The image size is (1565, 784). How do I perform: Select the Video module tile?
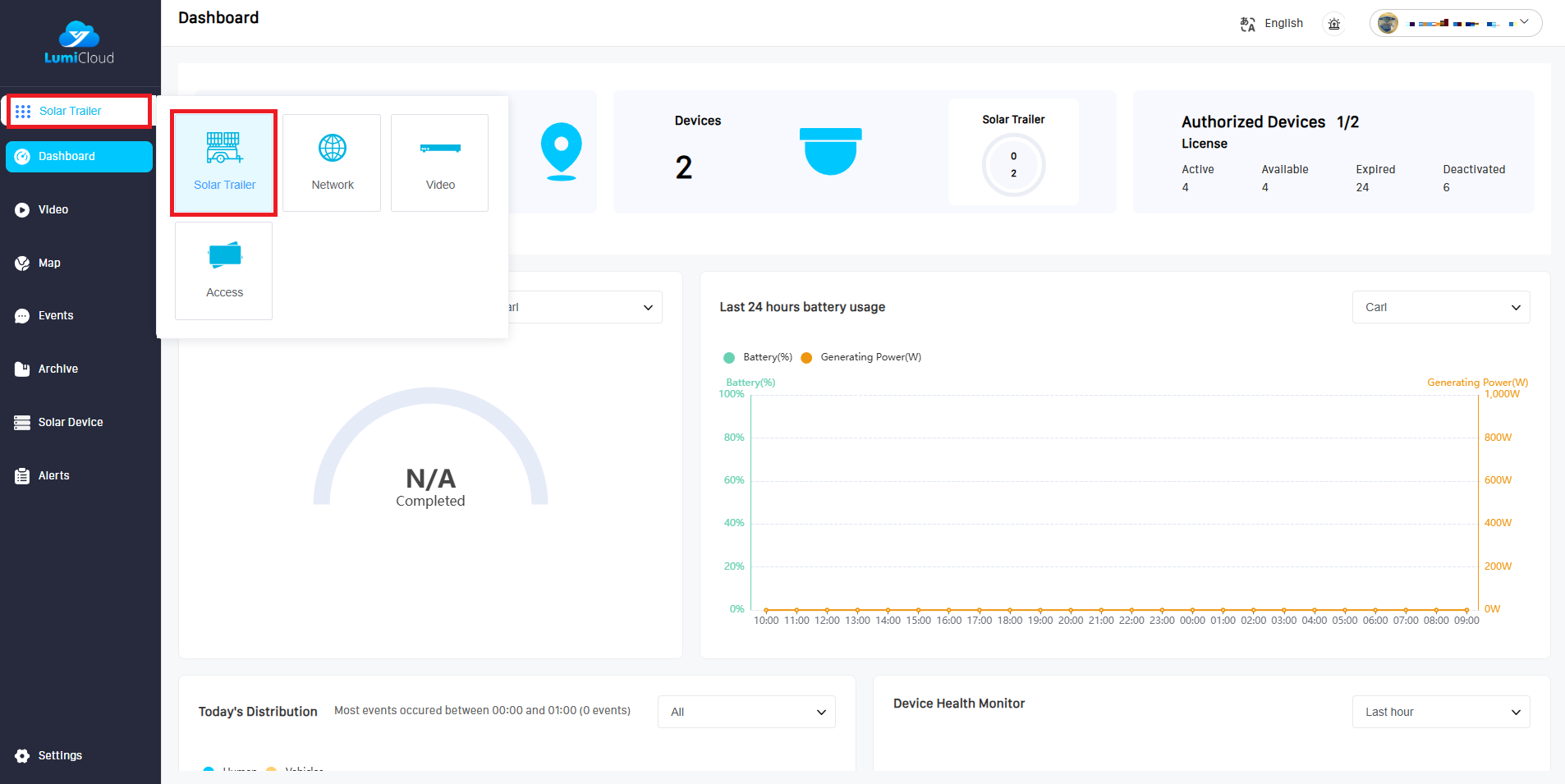(x=439, y=163)
